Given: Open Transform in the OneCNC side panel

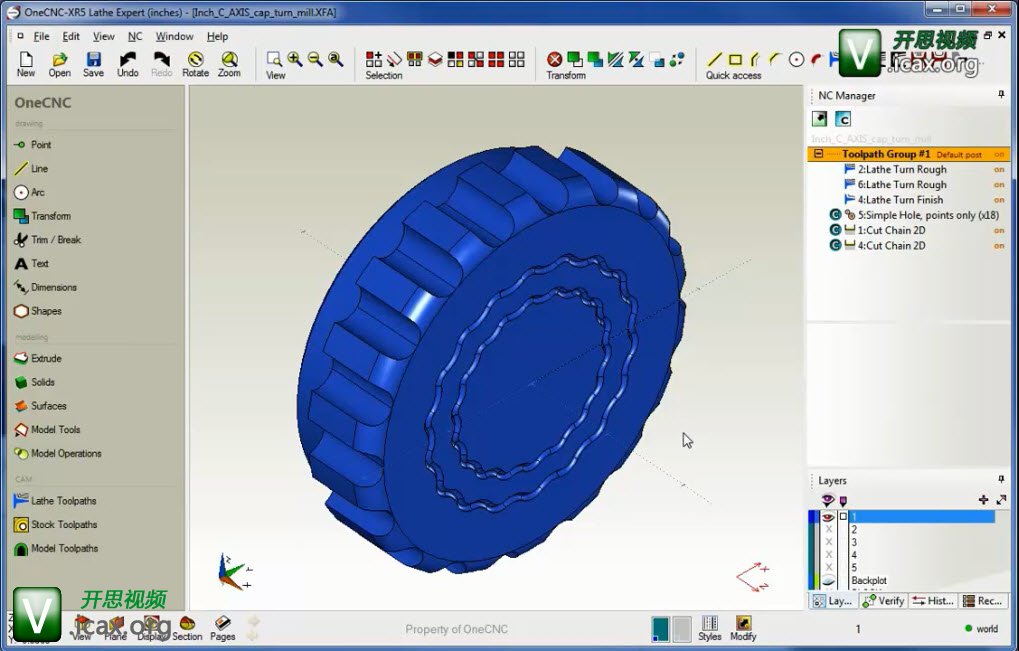Looking at the screenshot, I should 42,216.
